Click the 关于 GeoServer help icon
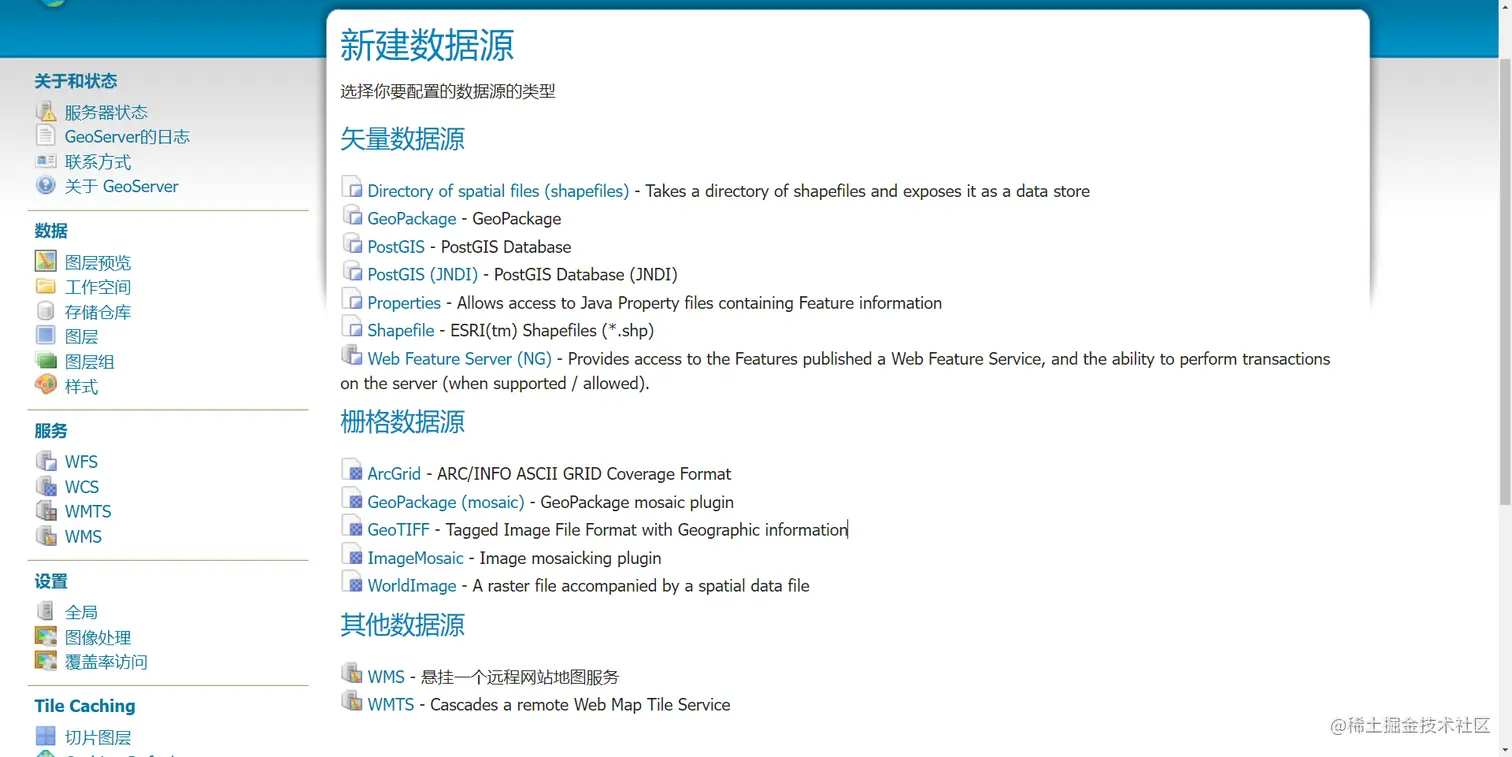 click(46, 185)
